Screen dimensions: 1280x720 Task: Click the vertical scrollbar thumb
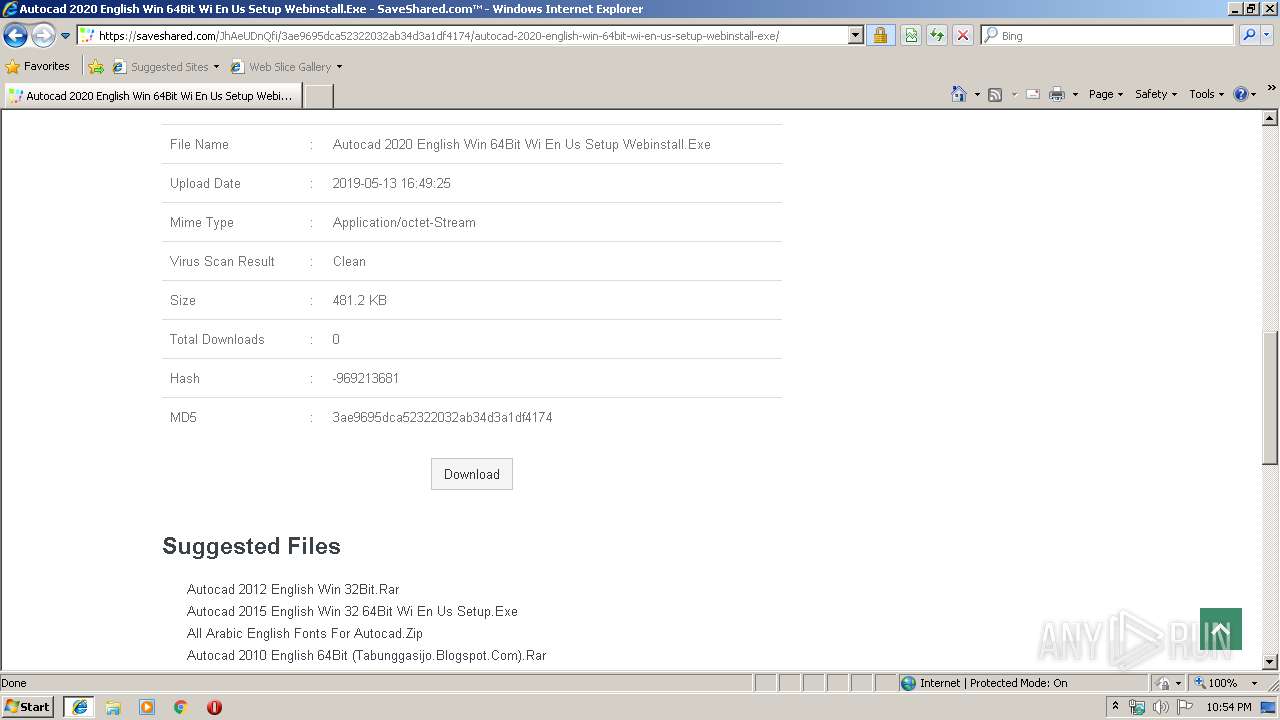(x=1270, y=397)
